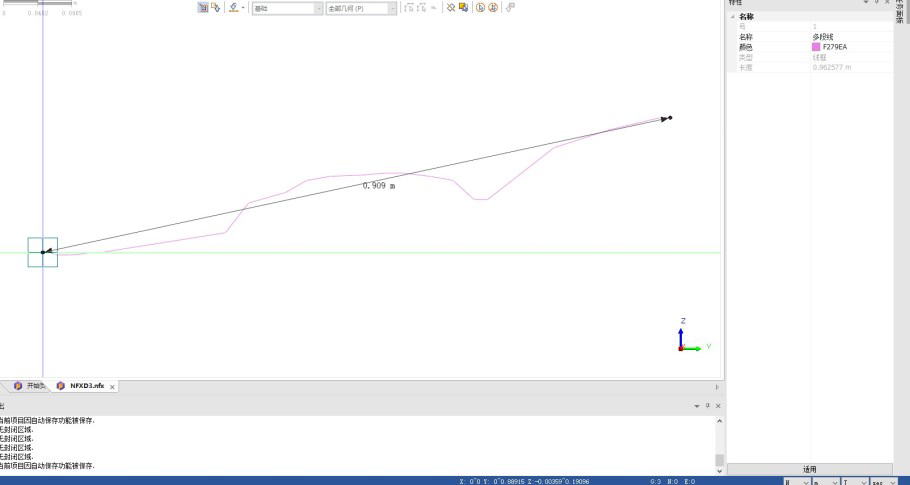
Task: Switch to the start page tab
Action: [x=35, y=386]
